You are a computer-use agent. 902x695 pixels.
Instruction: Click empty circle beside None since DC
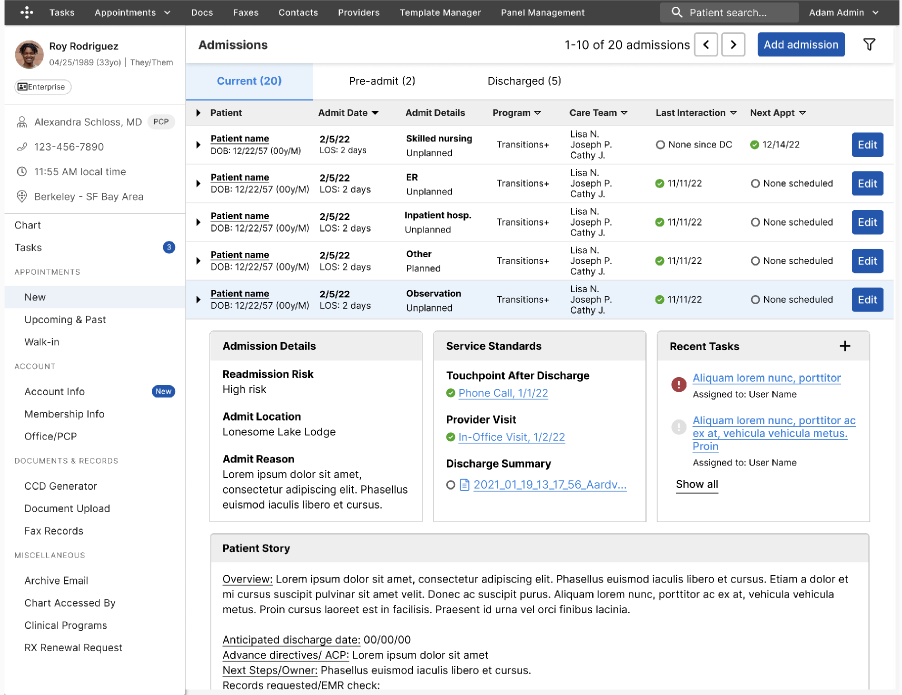click(x=660, y=145)
